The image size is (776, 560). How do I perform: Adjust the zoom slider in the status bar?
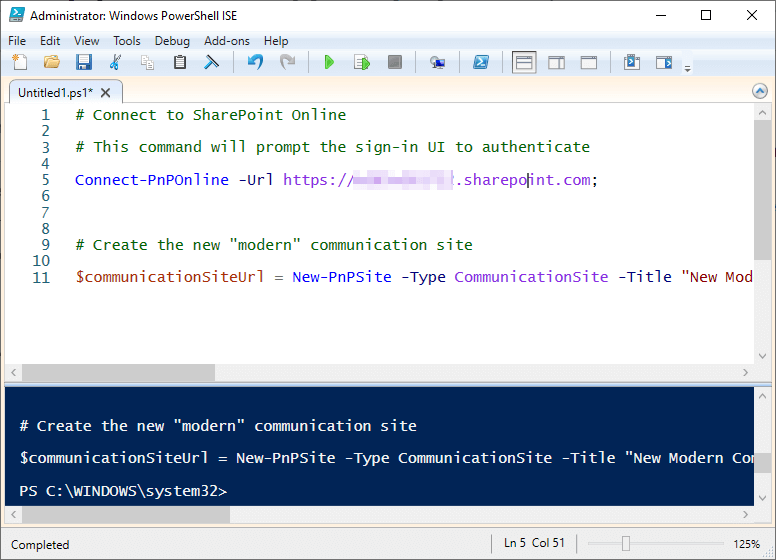(x=626, y=544)
